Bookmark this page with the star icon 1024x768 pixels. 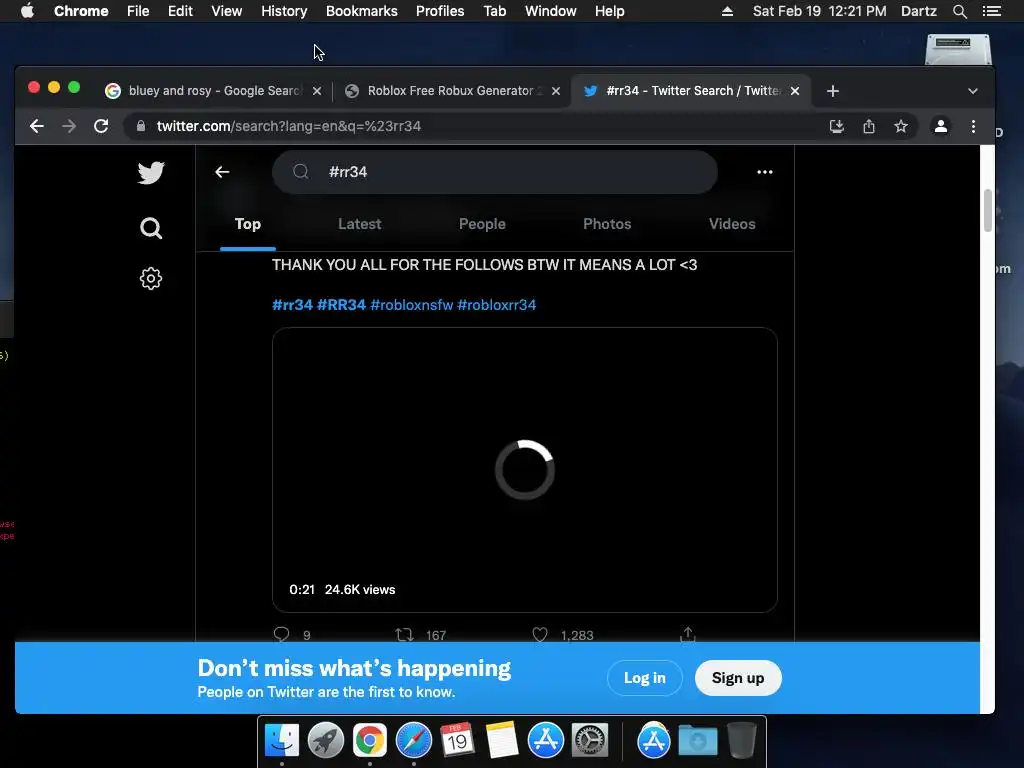point(901,126)
